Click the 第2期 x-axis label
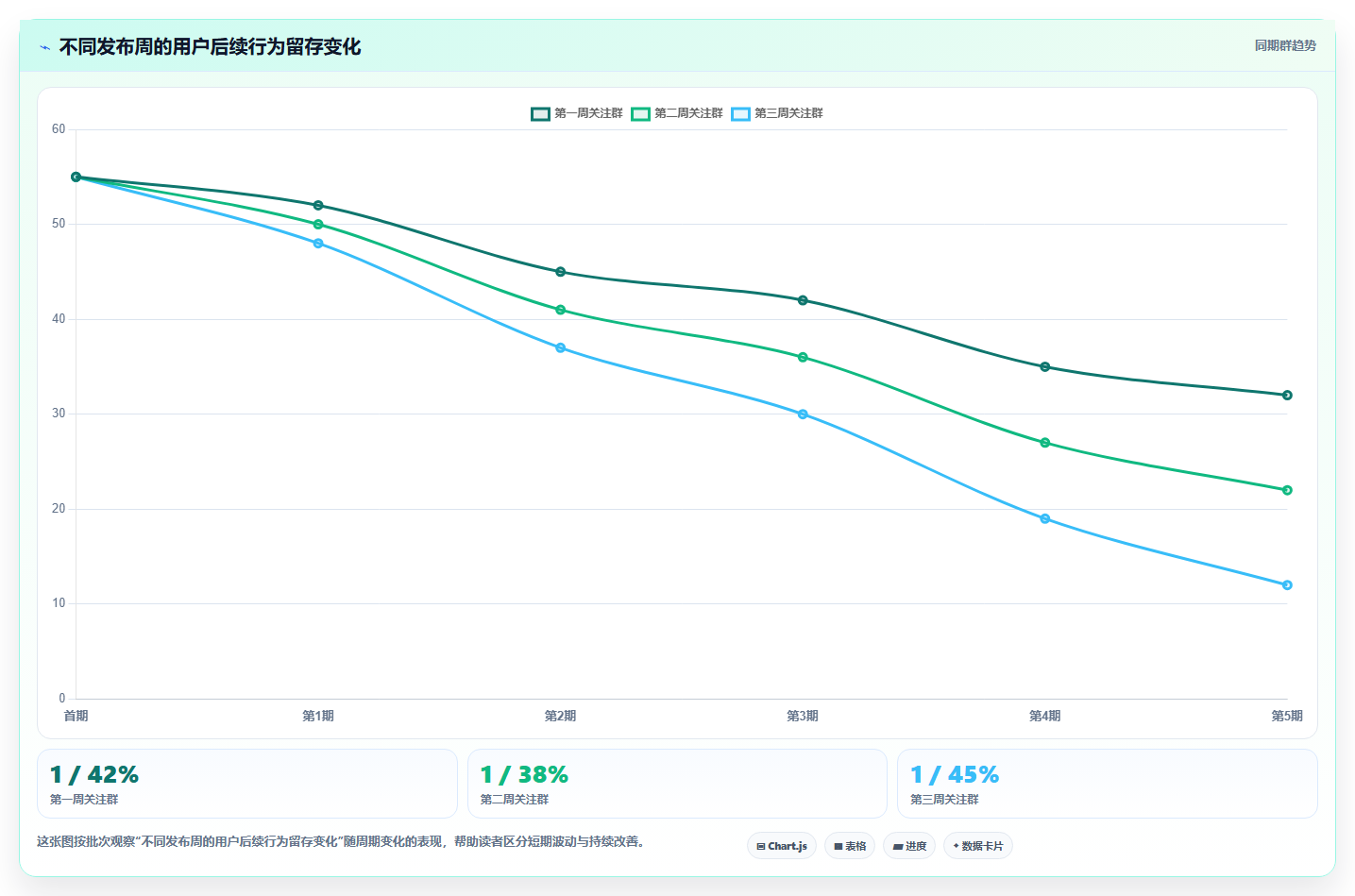 [561, 716]
